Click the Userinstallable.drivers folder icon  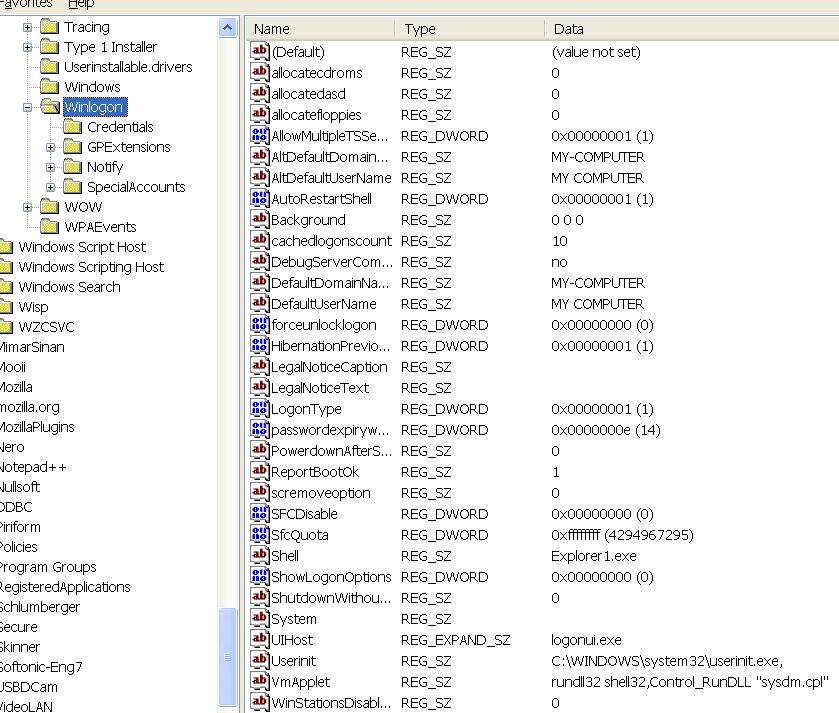(x=50, y=66)
